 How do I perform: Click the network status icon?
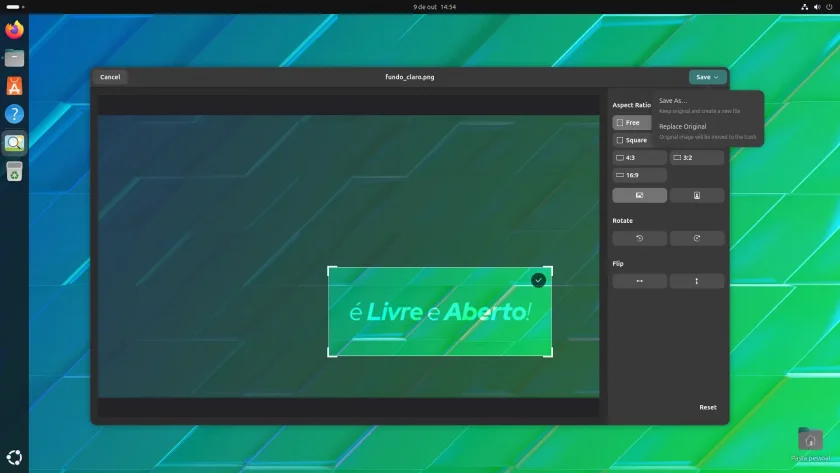804,7
